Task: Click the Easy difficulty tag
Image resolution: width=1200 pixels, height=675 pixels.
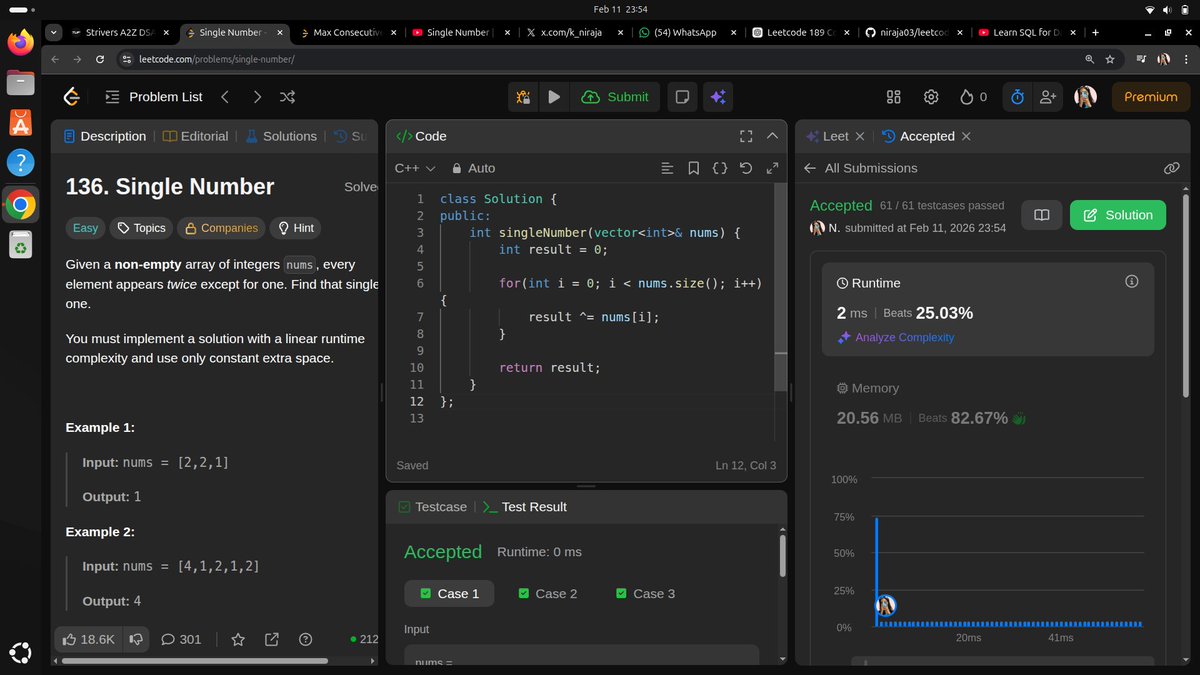Action: pyautogui.click(x=86, y=228)
